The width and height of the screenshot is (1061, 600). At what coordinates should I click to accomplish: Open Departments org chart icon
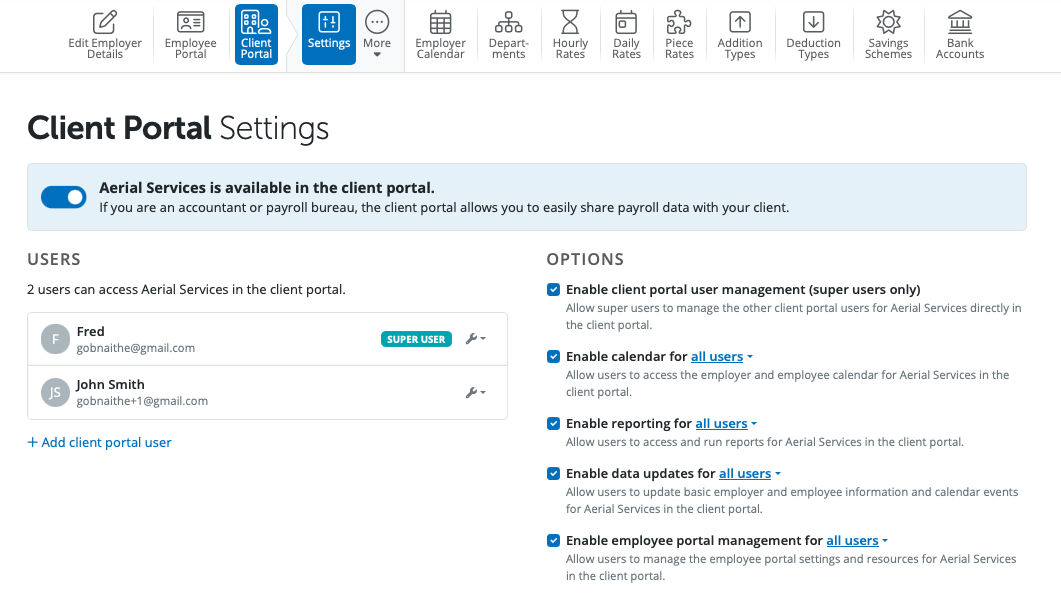coord(508,22)
